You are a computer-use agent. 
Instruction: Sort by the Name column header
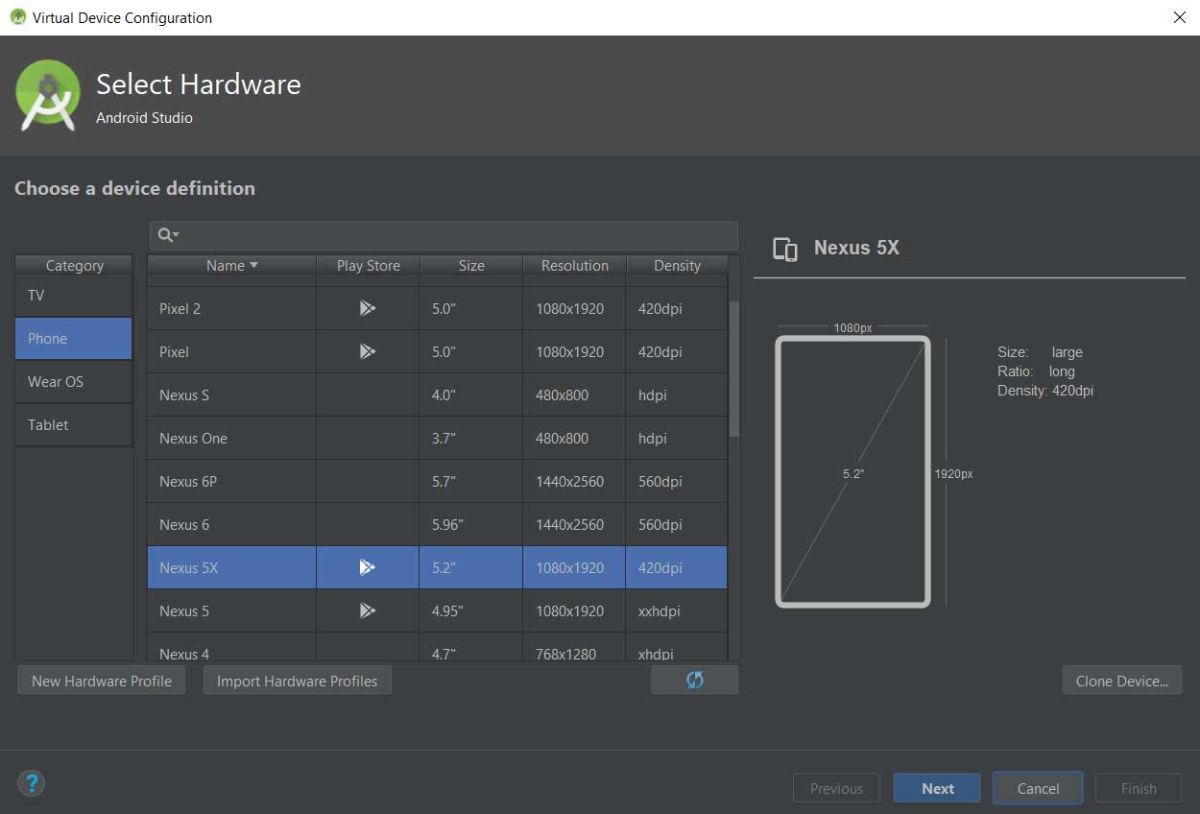point(232,265)
